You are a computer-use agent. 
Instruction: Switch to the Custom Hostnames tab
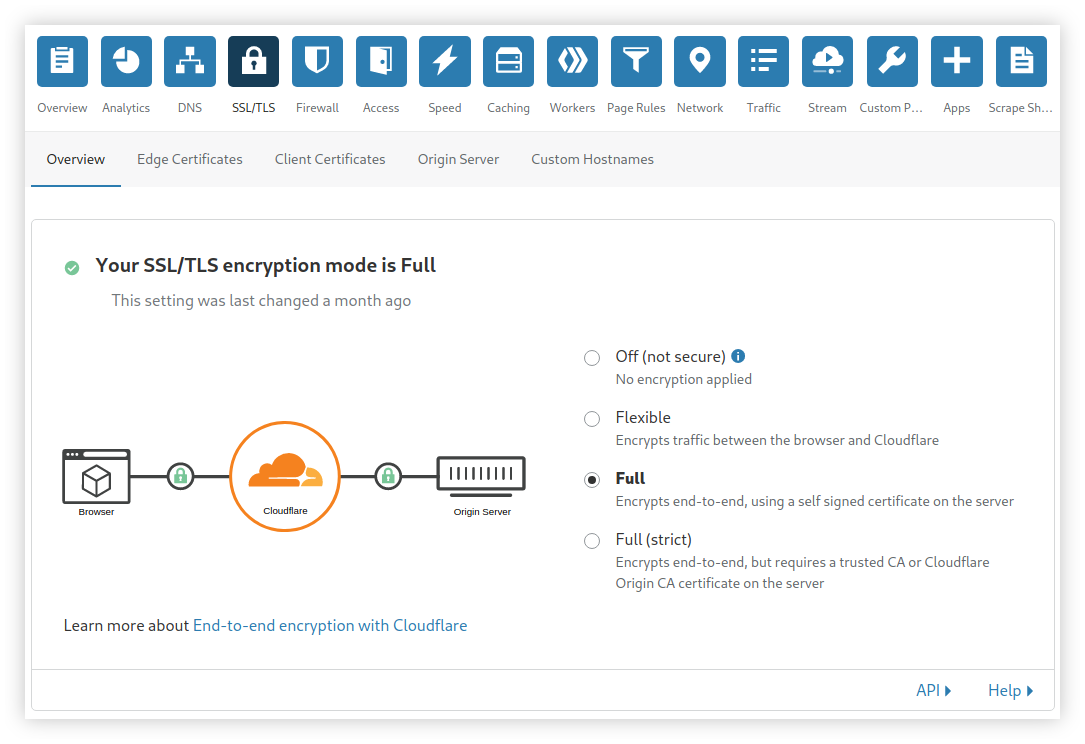[x=592, y=159]
